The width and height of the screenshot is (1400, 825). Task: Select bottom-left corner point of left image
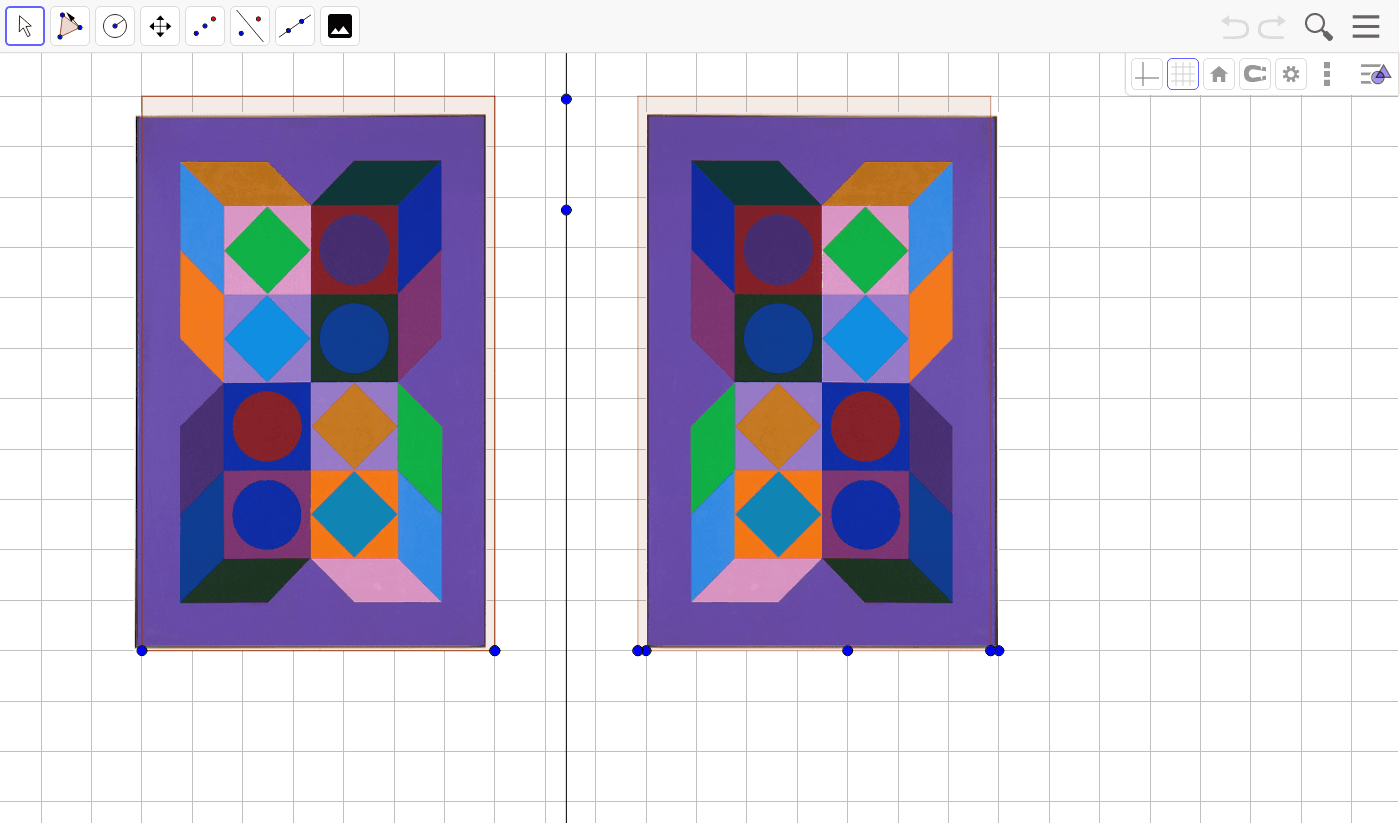[x=142, y=651]
